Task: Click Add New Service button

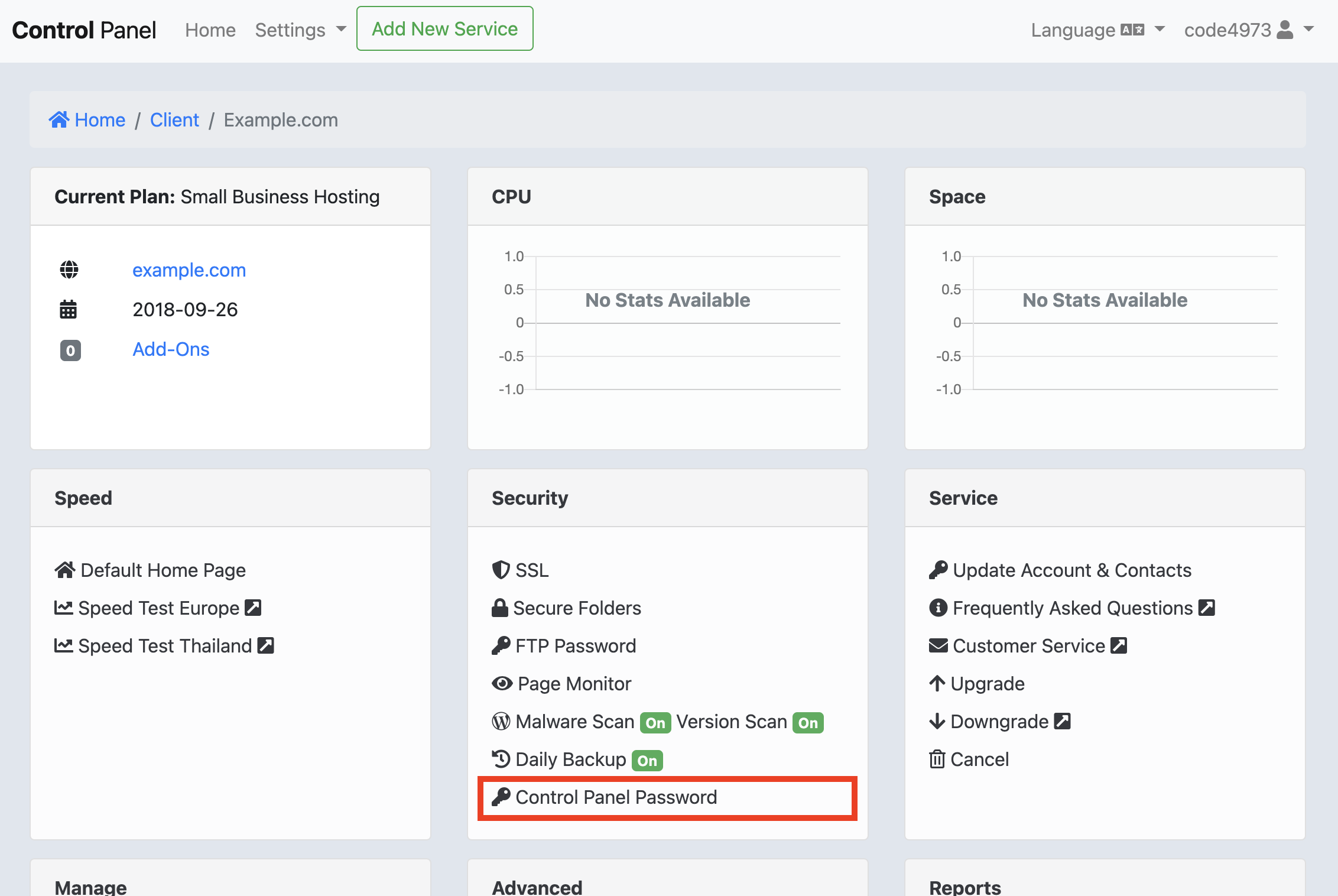Action: [445, 28]
